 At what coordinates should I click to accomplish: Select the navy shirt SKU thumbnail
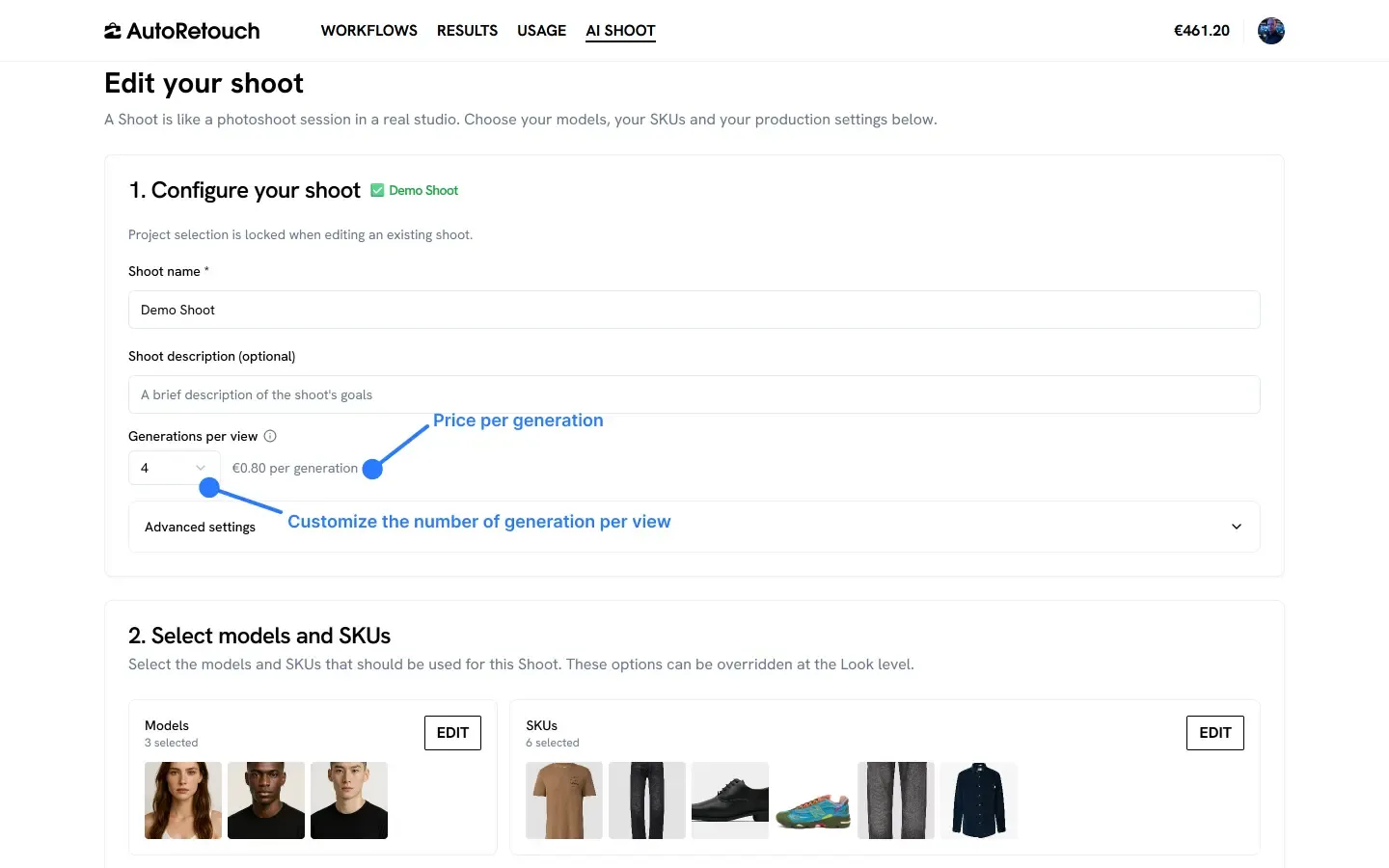pyautogui.click(x=979, y=800)
